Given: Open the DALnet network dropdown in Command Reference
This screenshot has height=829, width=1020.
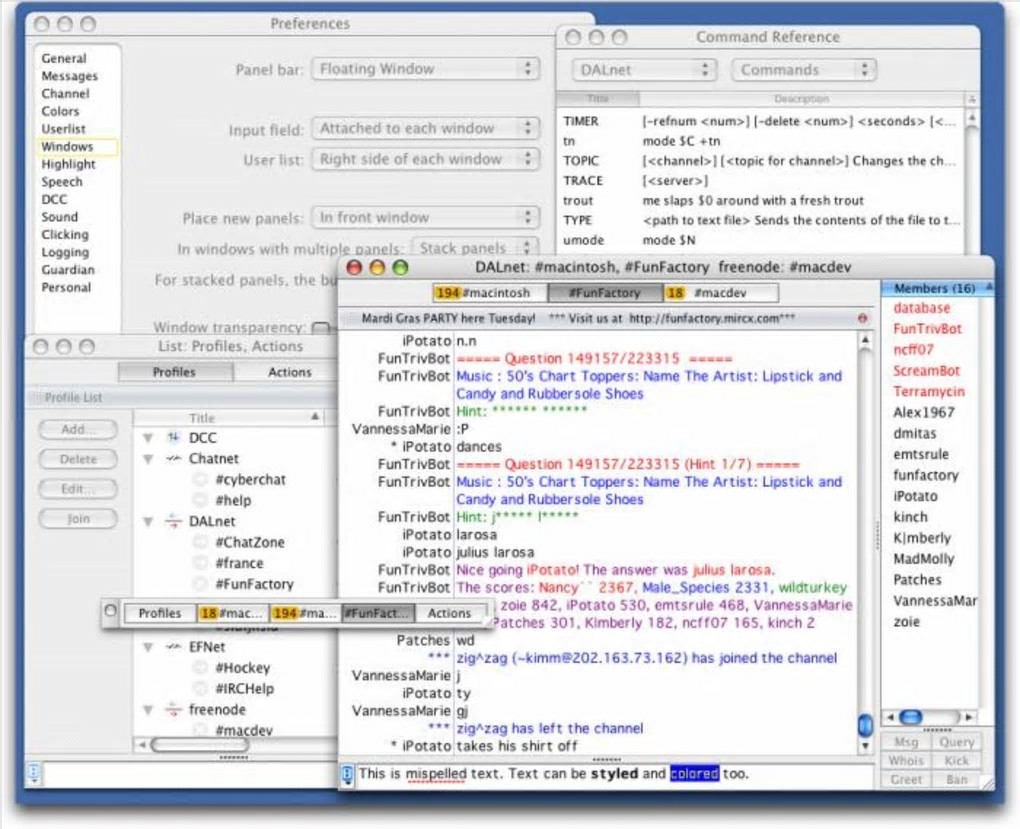Looking at the screenshot, I should coord(644,70).
